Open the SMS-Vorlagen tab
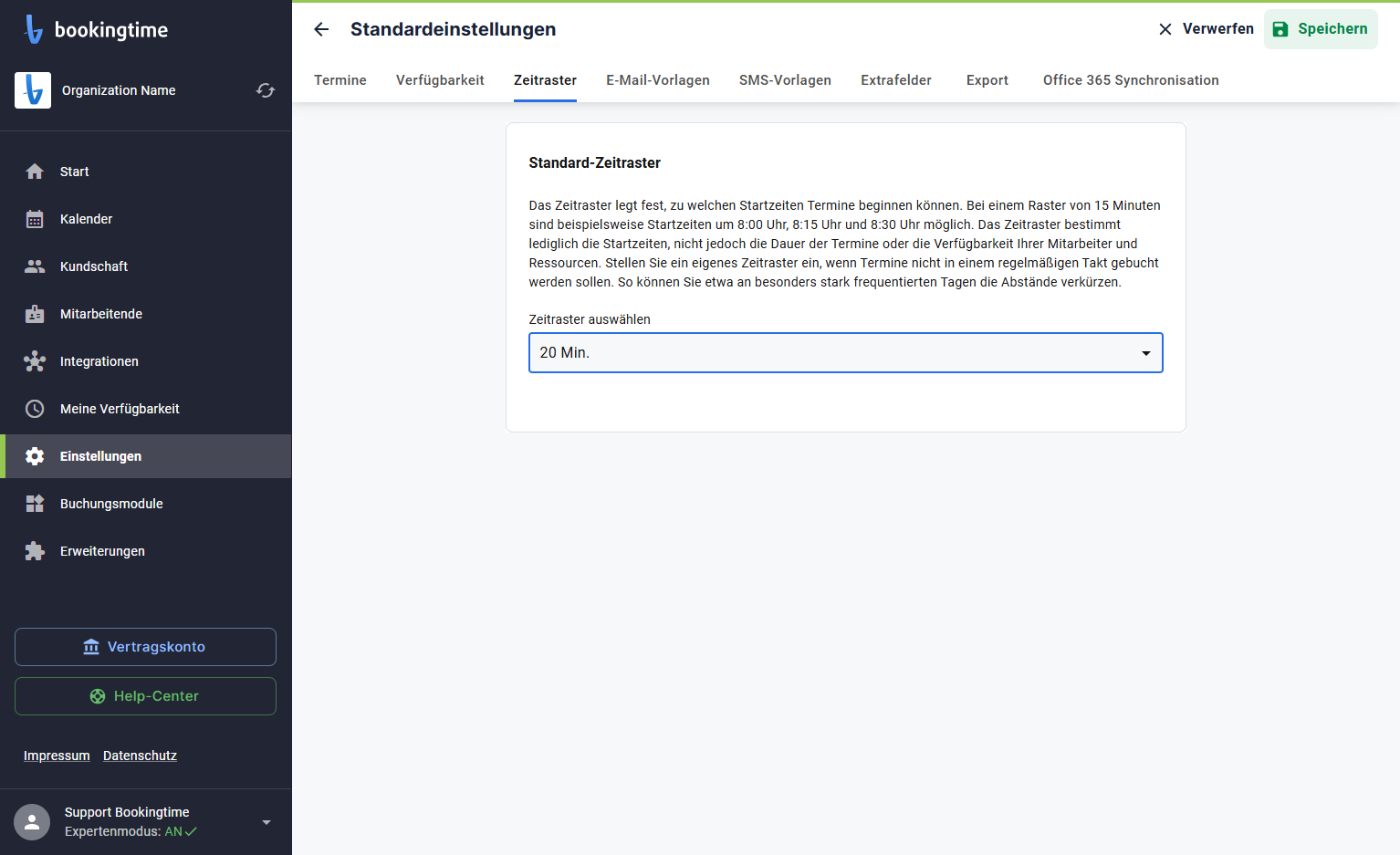Screen dimensions: 1400x855 pyautogui.click(x=785, y=80)
